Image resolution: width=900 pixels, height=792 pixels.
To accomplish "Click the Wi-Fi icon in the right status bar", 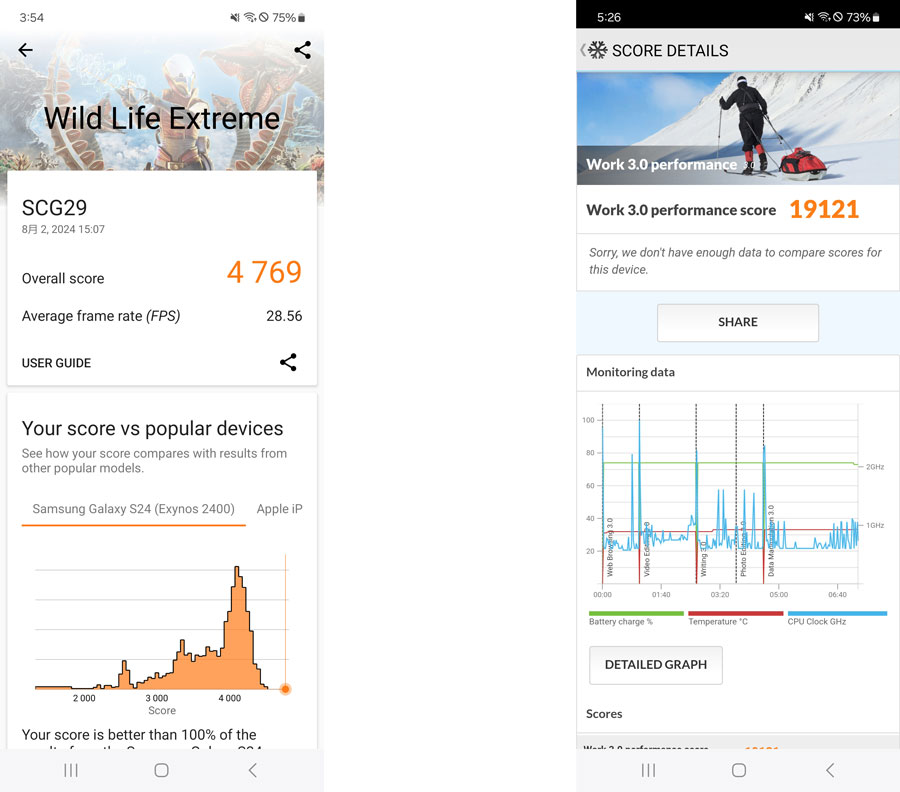I will pos(824,17).
